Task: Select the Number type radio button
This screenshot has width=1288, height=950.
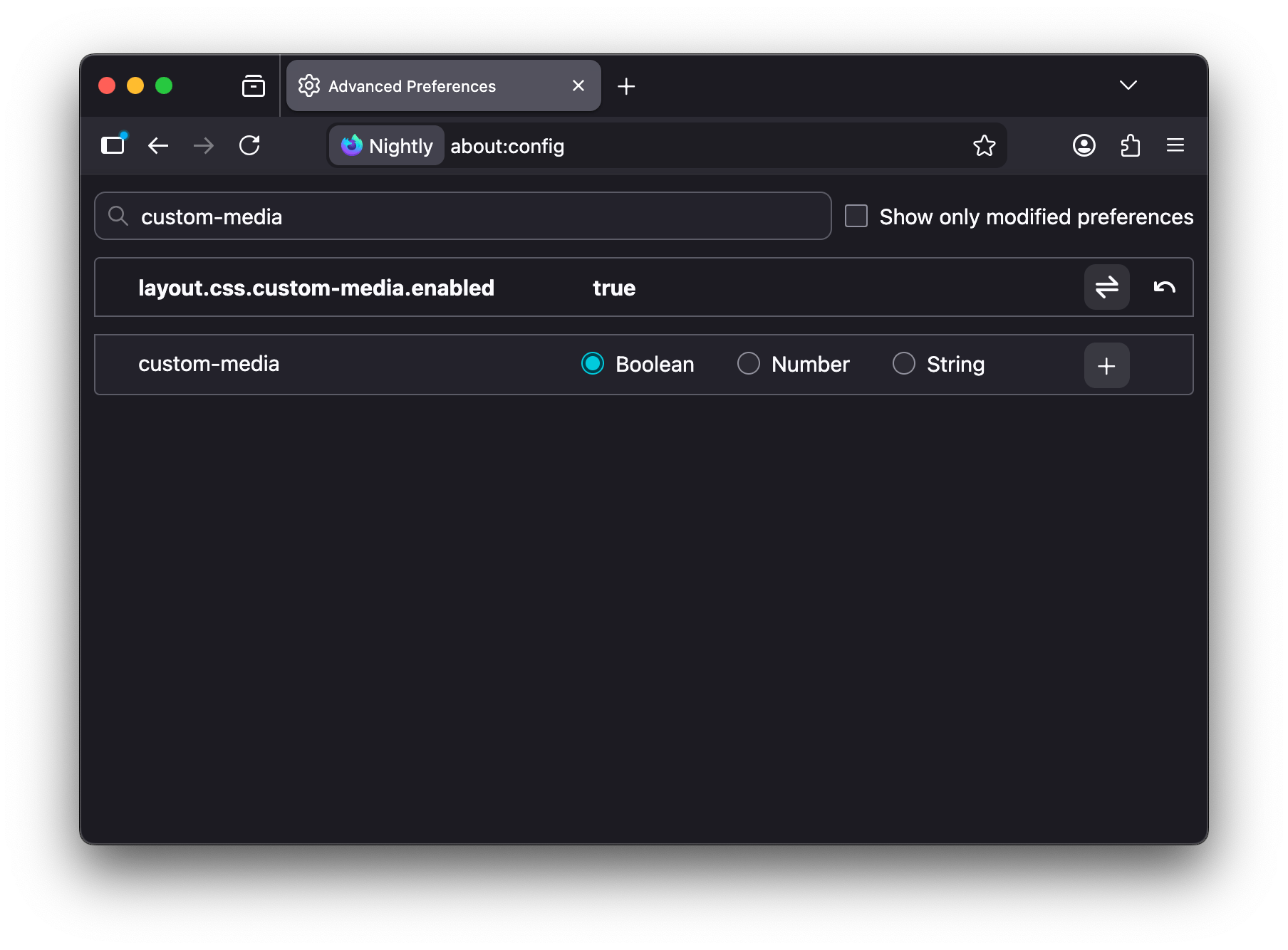Action: click(749, 364)
